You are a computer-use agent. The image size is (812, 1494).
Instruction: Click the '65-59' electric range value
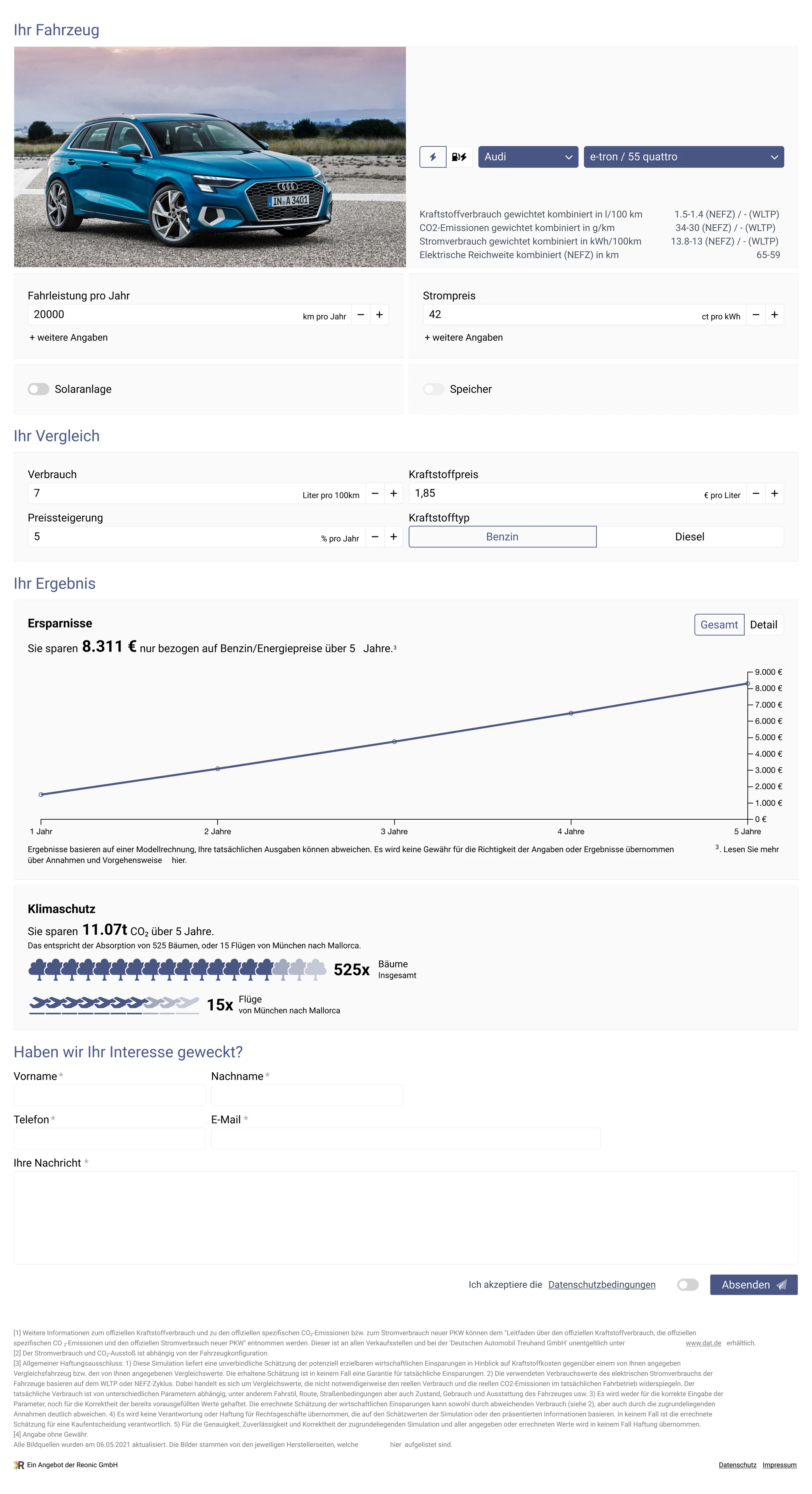coord(768,255)
